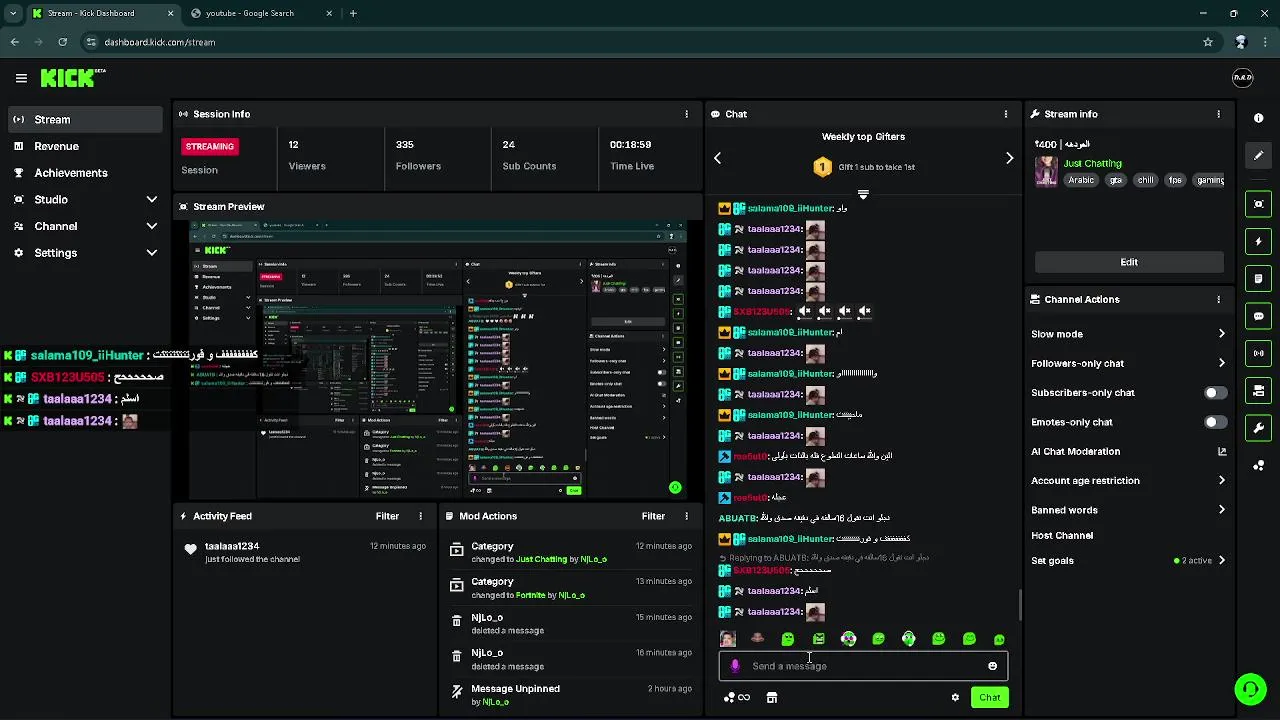Viewport: 1280px width, 720px height.
Task: Open chat settings gear icon
Action: click(955, 698)
